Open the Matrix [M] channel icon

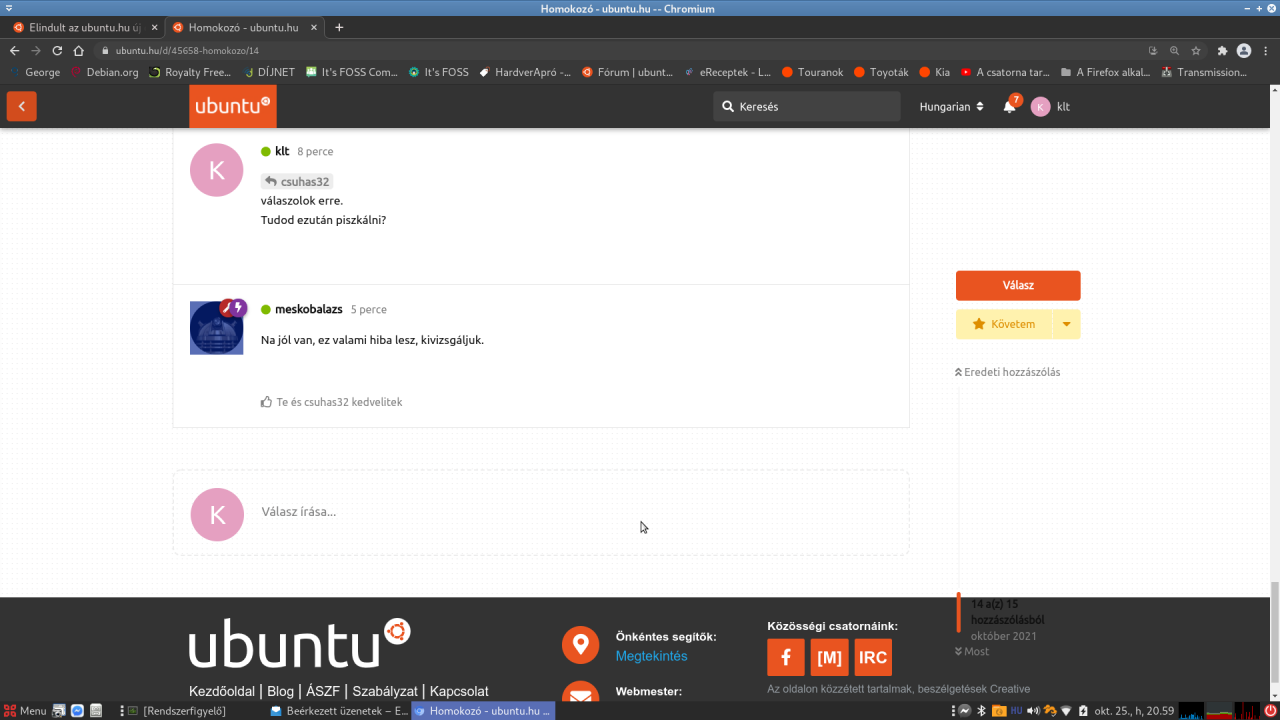coord(829,658)
